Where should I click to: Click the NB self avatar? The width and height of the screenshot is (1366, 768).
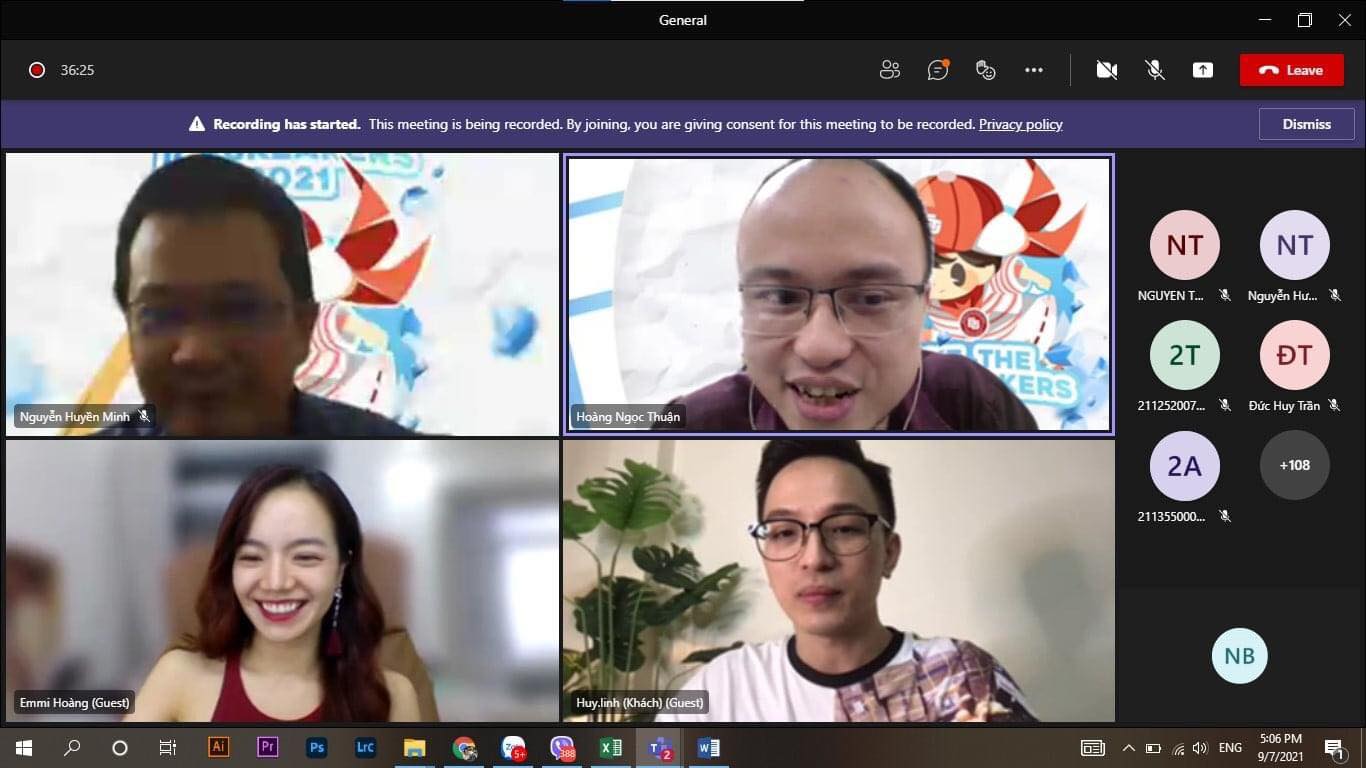pyautogui.click(x=1240, y=656)
